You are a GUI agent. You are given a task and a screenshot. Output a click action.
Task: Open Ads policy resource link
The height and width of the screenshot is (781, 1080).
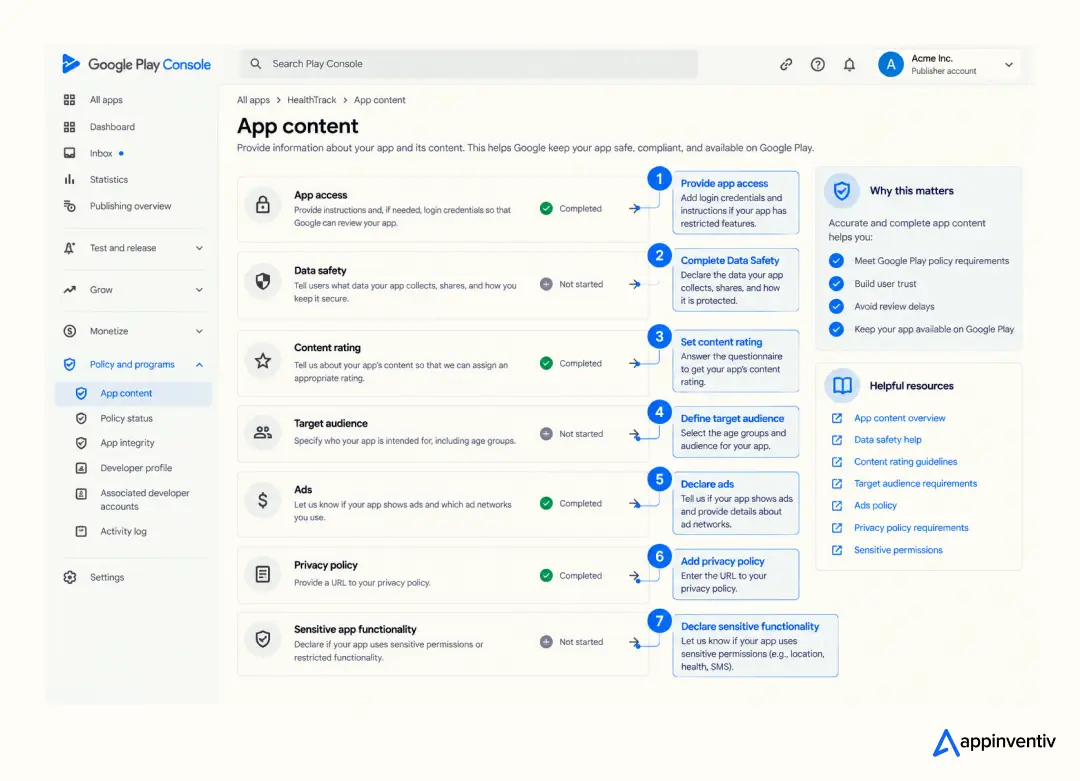[x=875, y=506]
